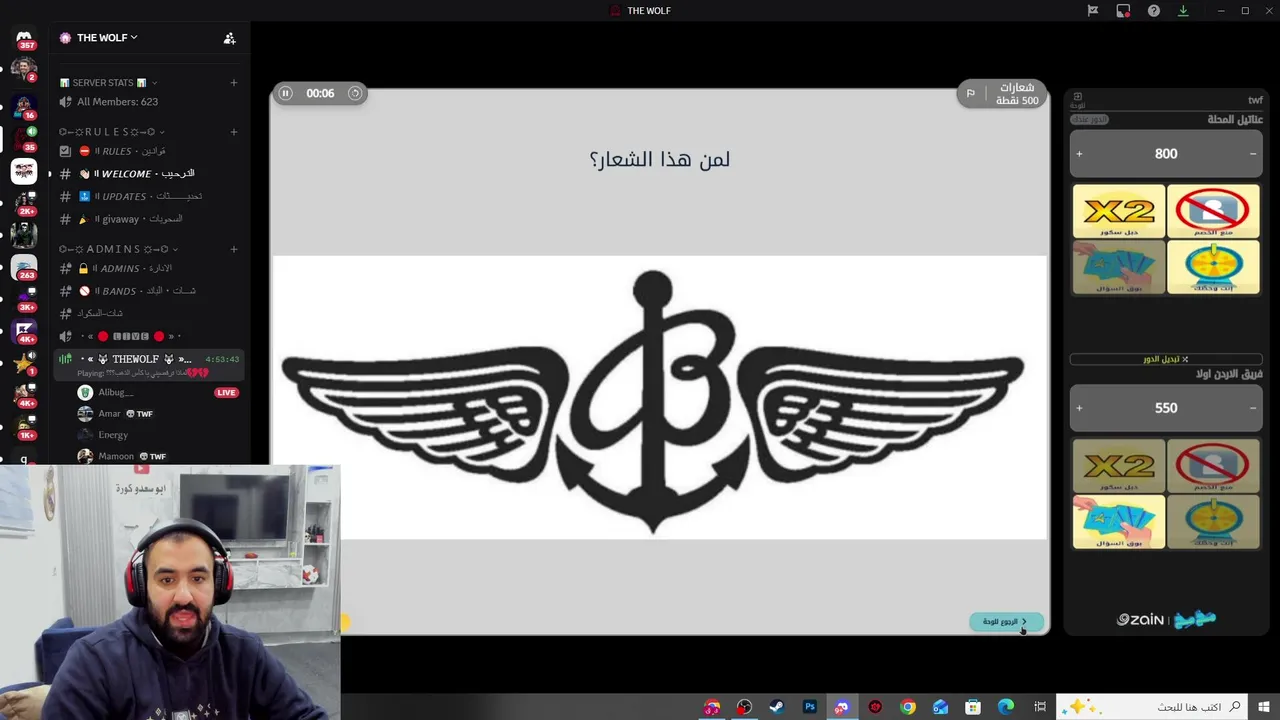Click the 550 score field
This screenshot has height=720, width=1280.
(x=1166, y=408)
